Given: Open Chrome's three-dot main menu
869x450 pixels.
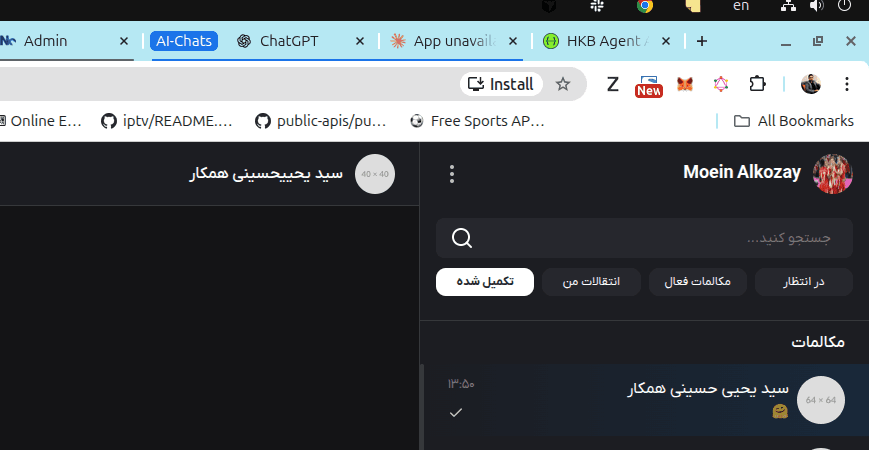Looking at the screenshot, I should click(847, 84).
